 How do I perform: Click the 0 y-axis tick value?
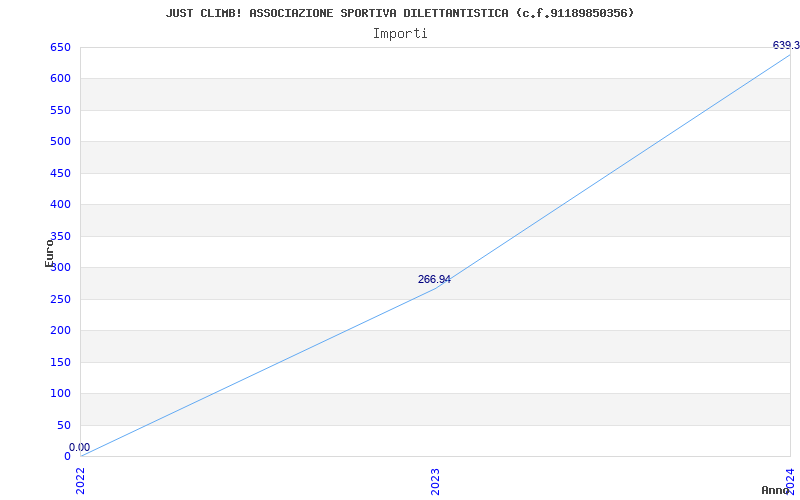67,456
